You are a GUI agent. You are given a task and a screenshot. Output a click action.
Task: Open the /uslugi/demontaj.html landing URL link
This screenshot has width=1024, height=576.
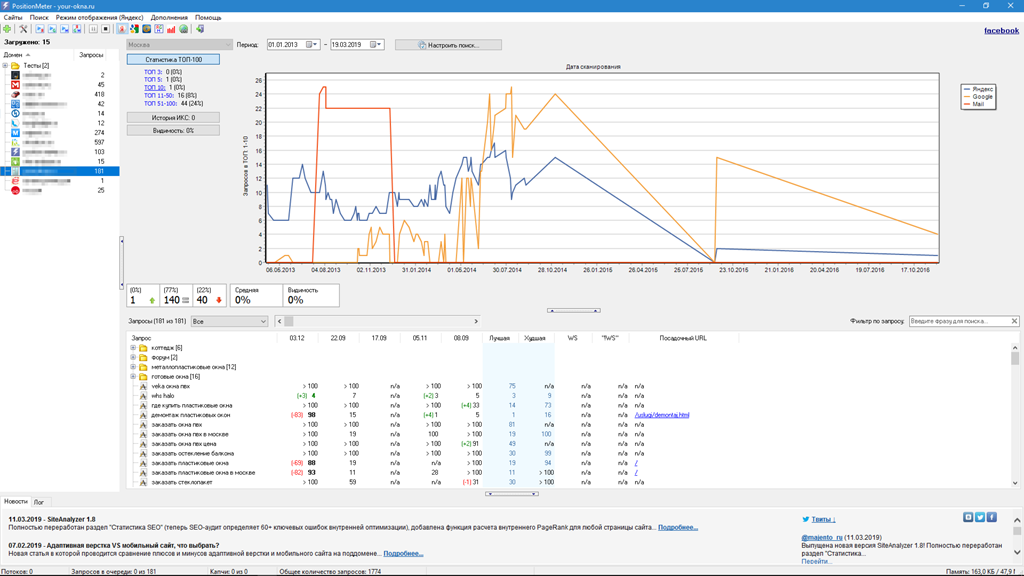click(x=661, y=415)
